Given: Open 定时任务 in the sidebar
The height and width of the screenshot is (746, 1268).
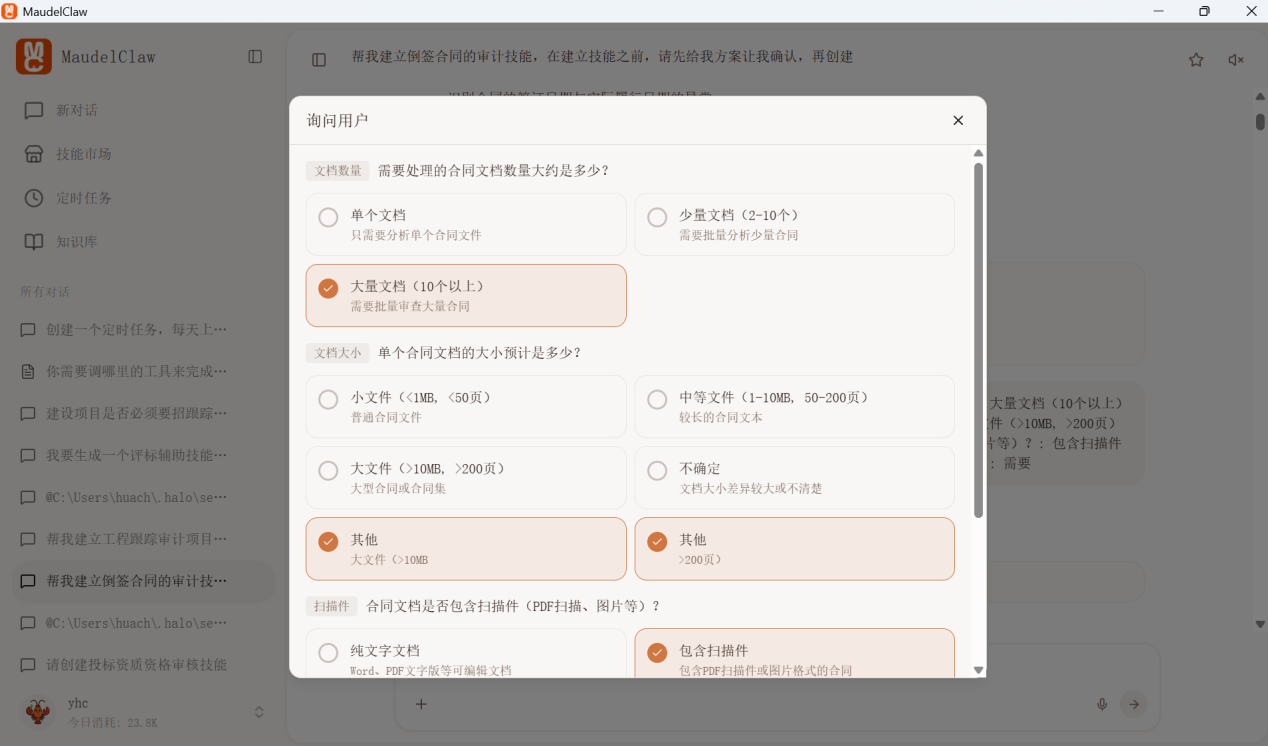Looking at the screenshot, I should pyautogui.click(x=83, y=198).
